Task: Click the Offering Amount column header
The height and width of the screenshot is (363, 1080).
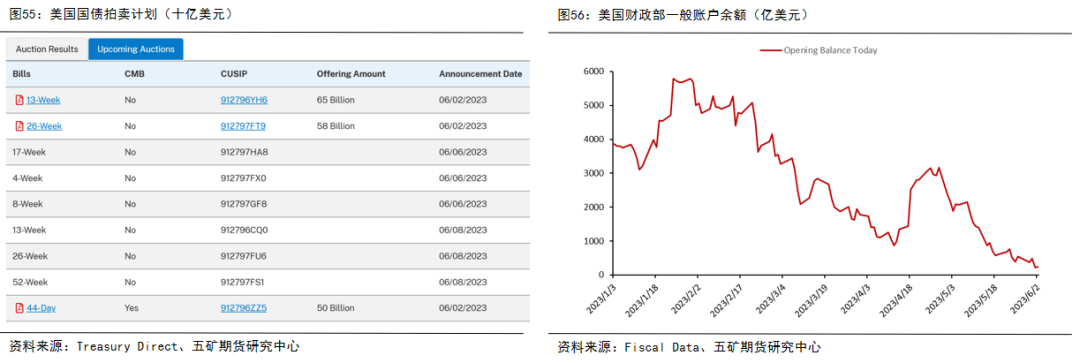Action: (351, 74)
